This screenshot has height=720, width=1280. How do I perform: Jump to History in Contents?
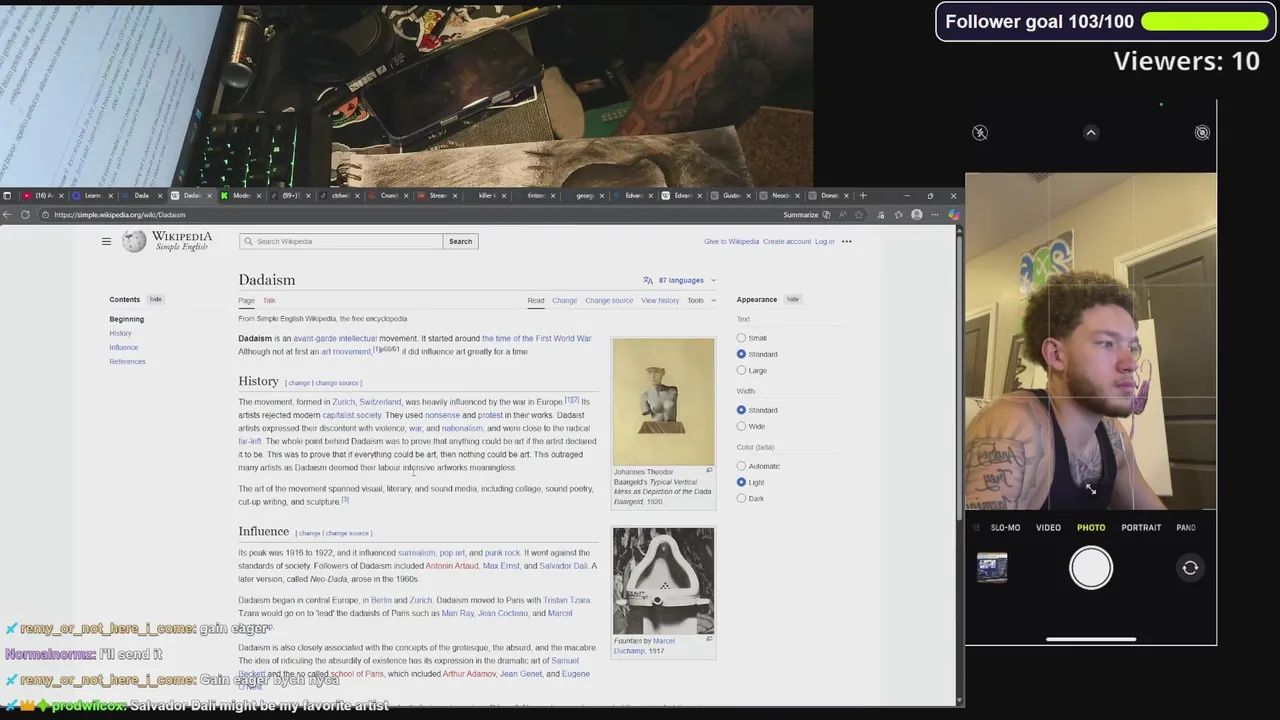coord(120,333)
